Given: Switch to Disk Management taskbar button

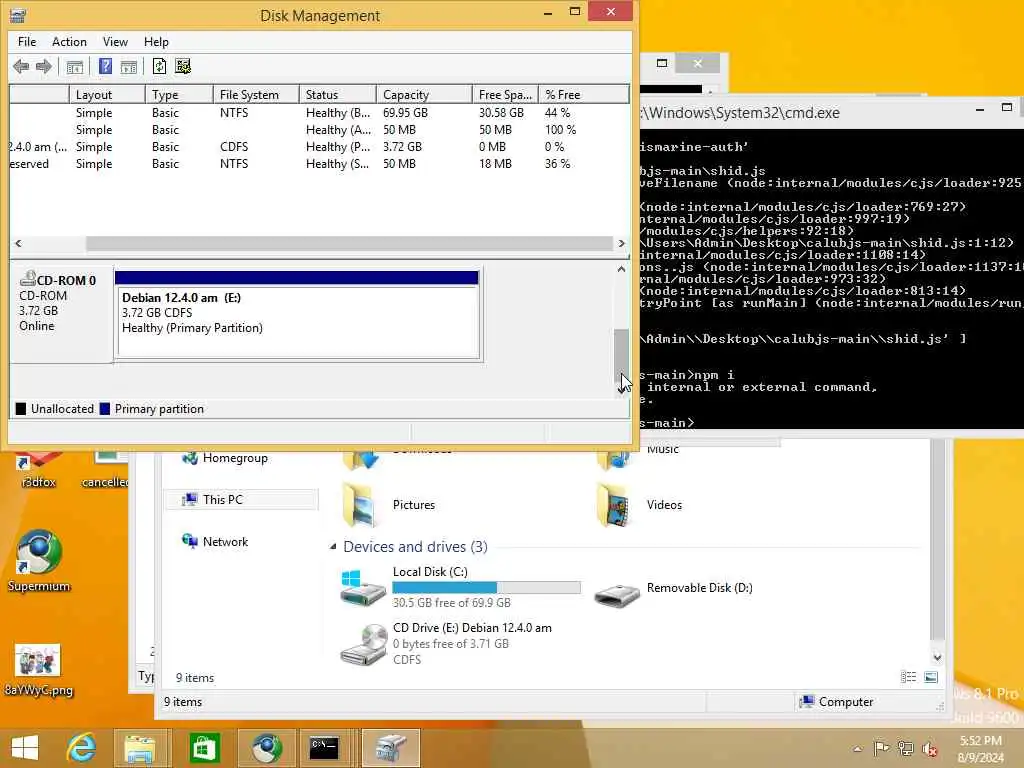Looking at the screenshot, I should (390, 748).
